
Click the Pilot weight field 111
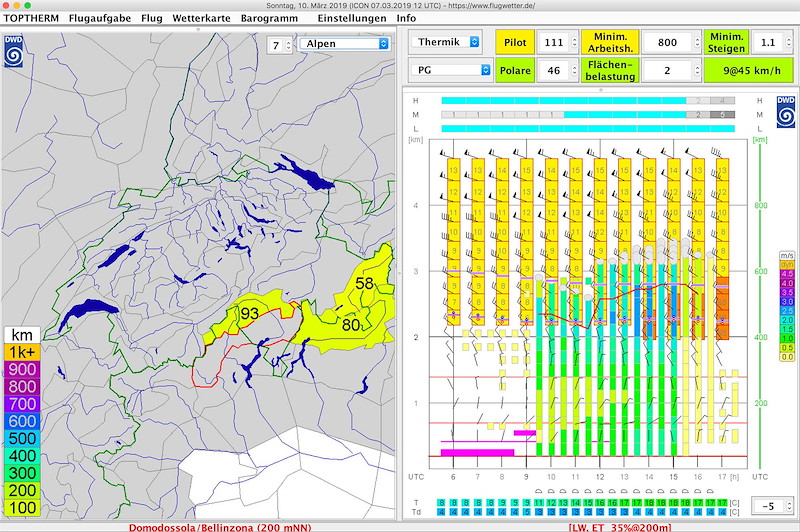click(x=554, y=42)
